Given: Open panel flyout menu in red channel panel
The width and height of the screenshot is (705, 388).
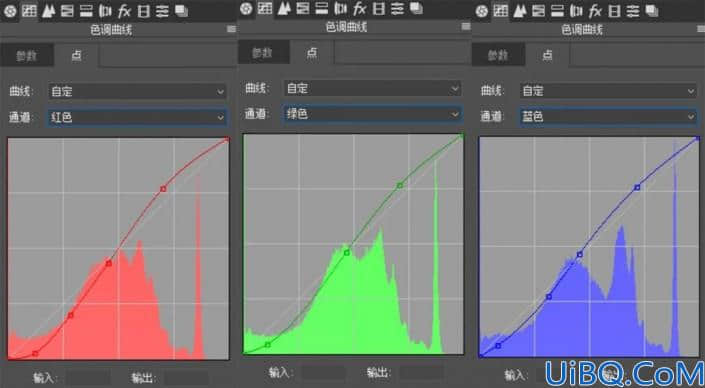Looking at the screenshot, I should (231, 29).
